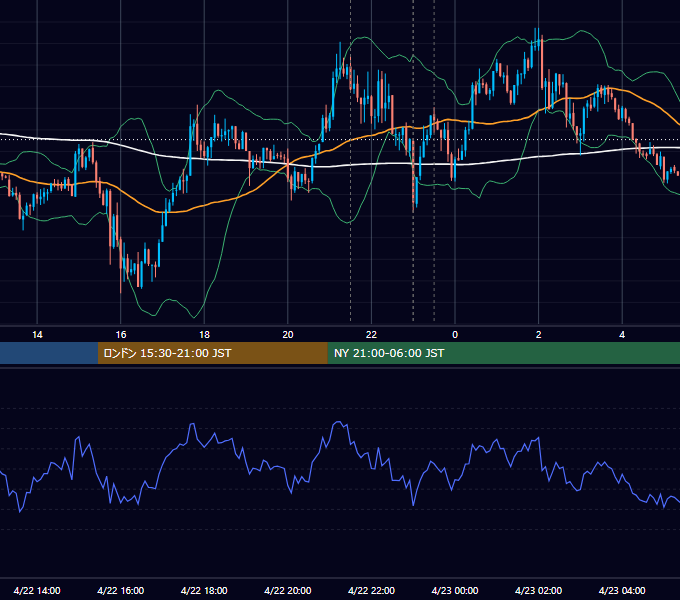The height and width of the screenshot is (600, 680).
Task: Click the 4/22 16:00 time label
Action: pos(121,590)
